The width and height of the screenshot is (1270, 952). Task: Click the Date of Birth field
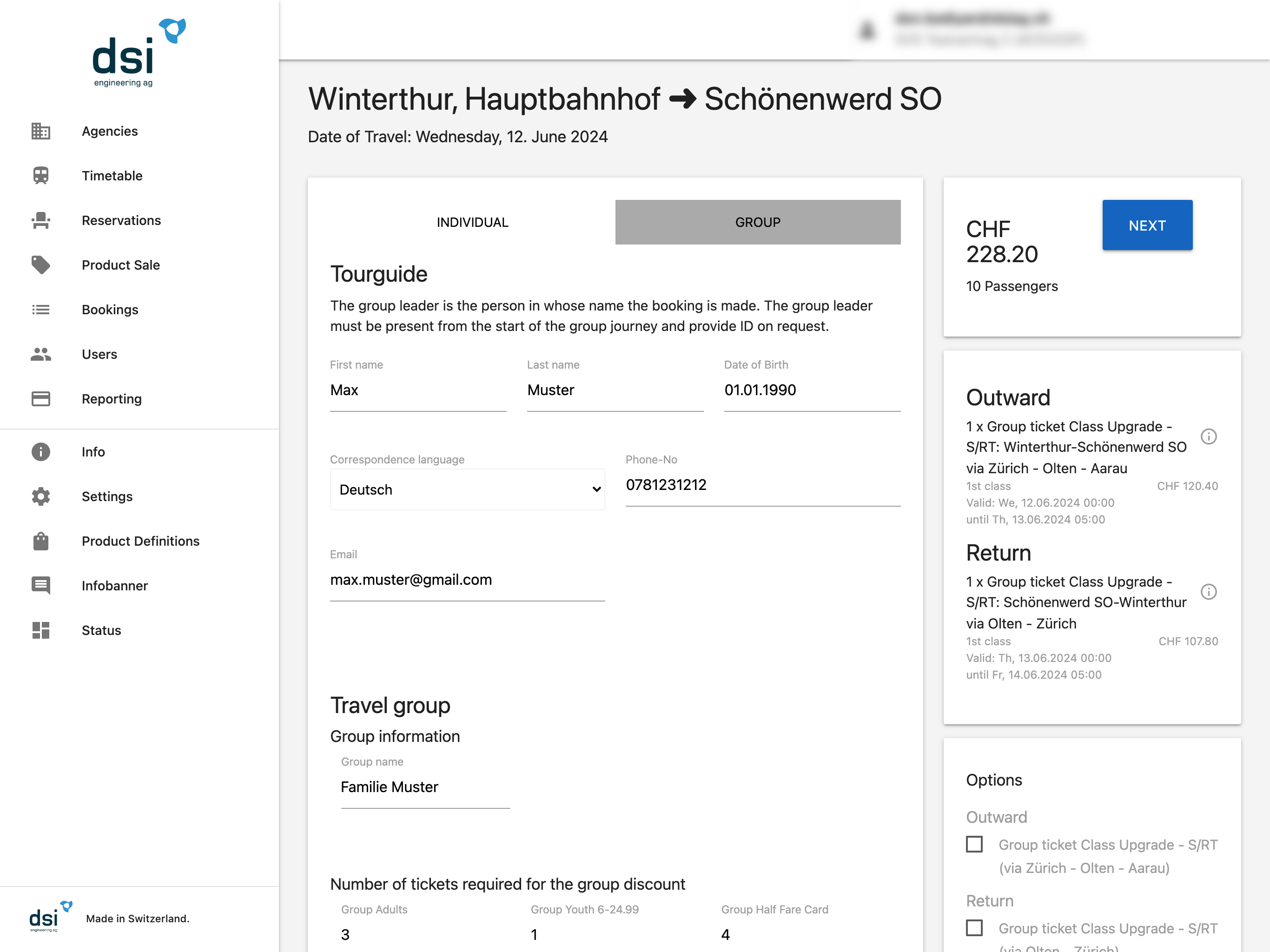[812, 390]
